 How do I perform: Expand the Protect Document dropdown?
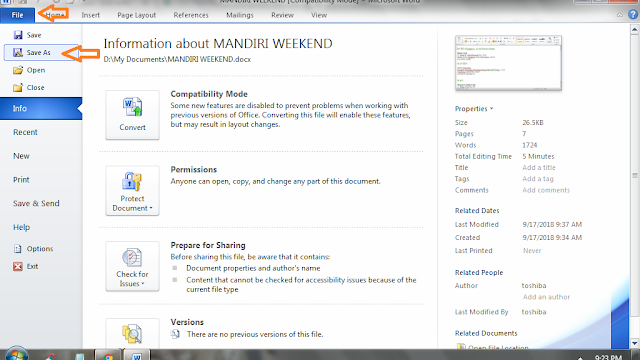click(132, 191)
